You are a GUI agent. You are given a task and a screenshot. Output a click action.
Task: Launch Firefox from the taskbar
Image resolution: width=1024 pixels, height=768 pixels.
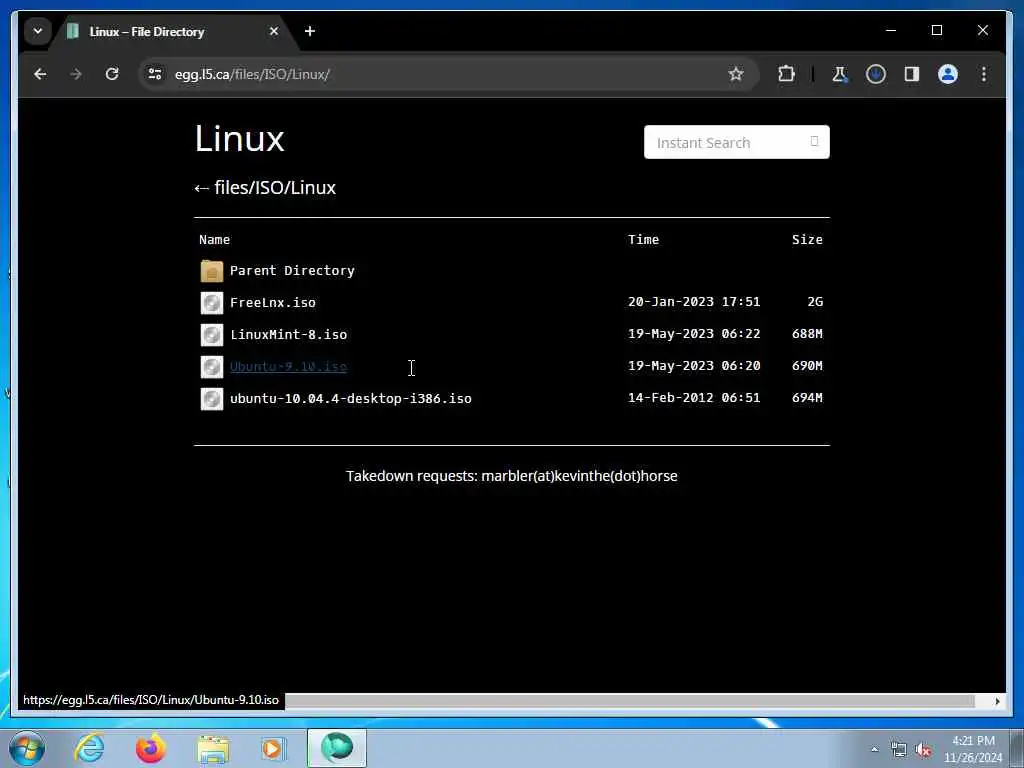click(150, 748)
